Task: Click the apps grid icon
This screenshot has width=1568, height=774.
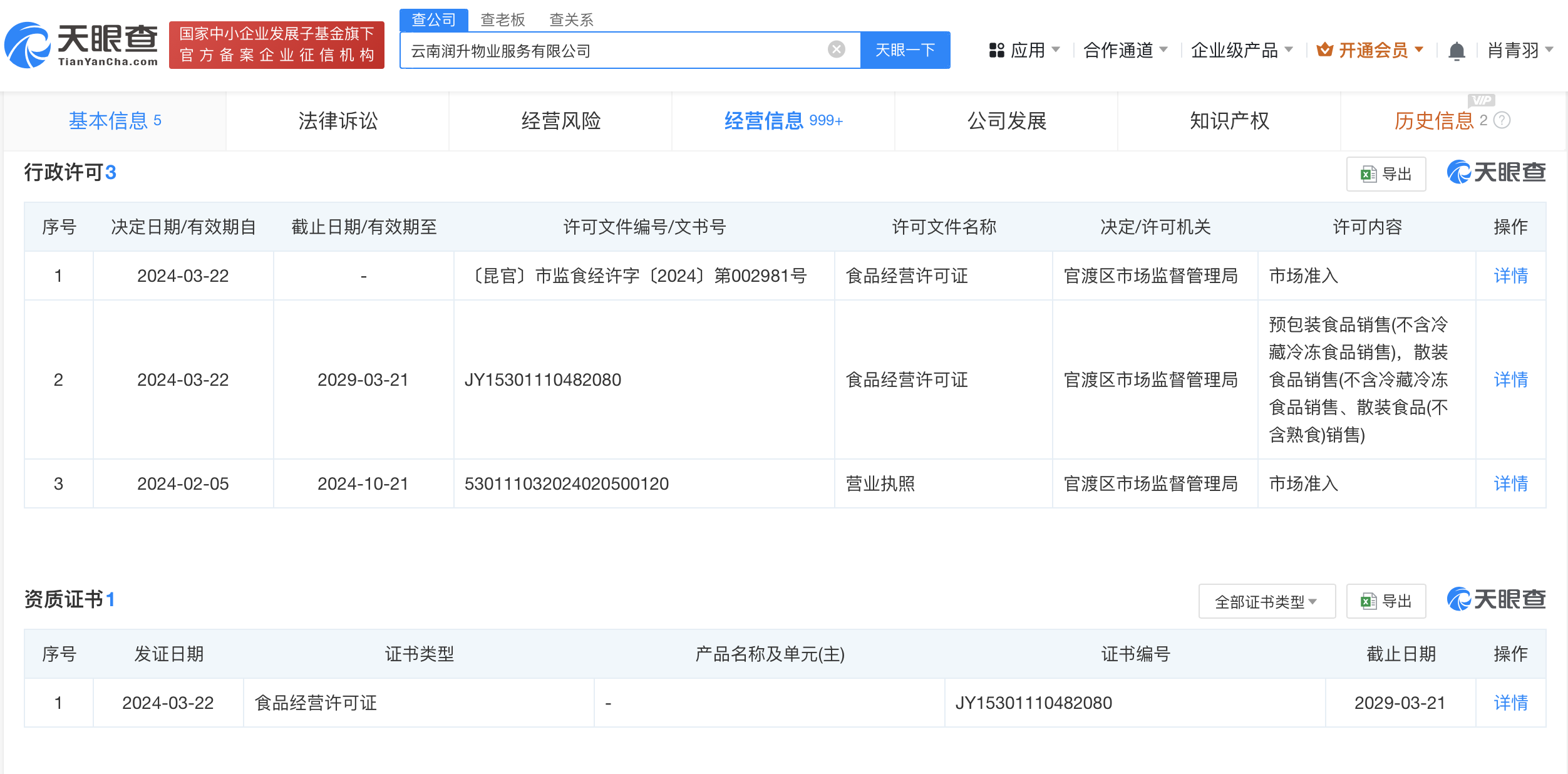Action: click(x=996, y=50)
